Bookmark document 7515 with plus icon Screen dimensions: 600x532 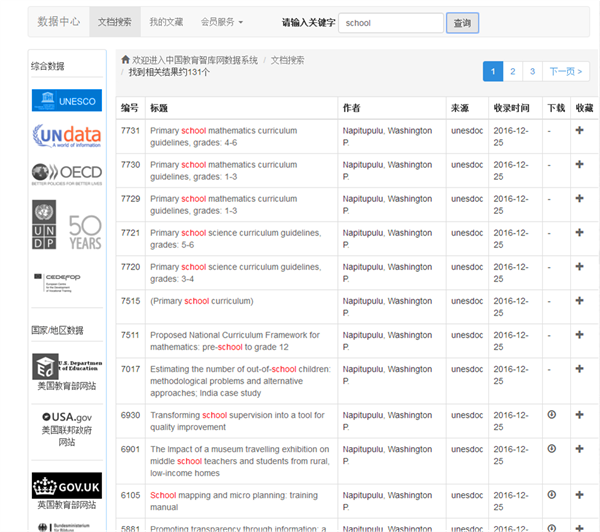(579, 301)
